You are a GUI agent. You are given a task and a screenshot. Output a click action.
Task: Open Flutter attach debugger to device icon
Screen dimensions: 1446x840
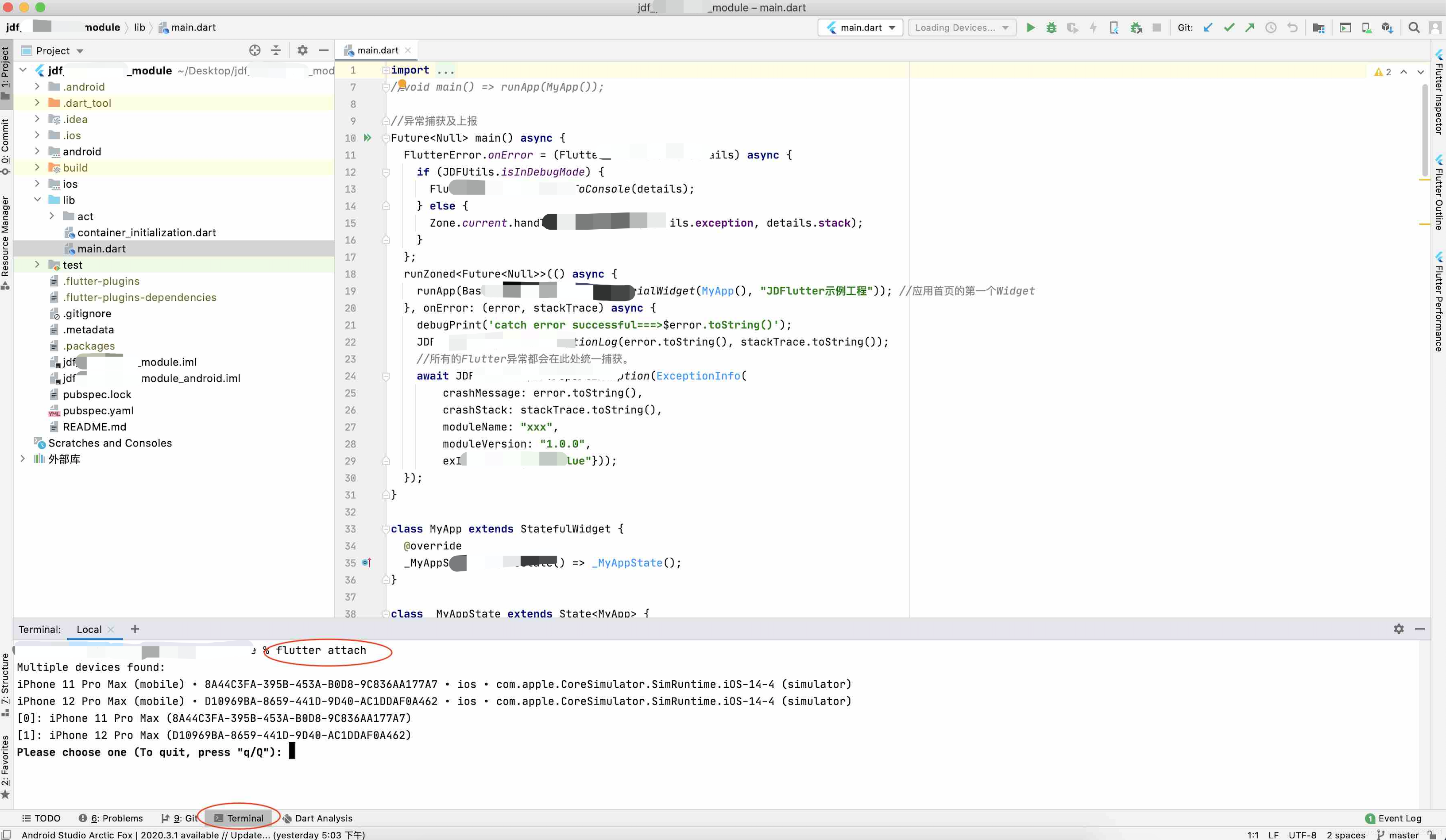tap(1114, 27)
